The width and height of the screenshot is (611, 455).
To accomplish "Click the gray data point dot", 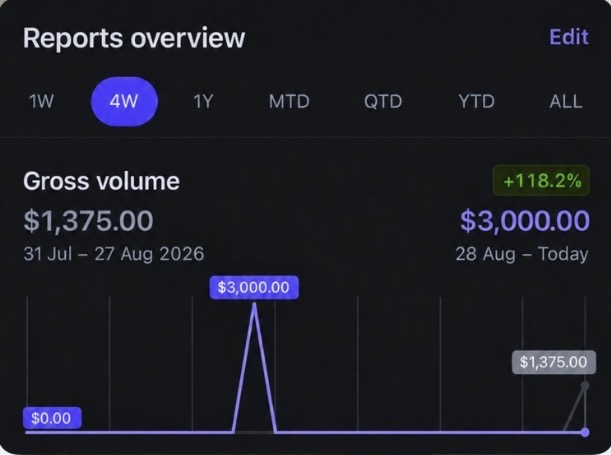I will pos(585,386).
